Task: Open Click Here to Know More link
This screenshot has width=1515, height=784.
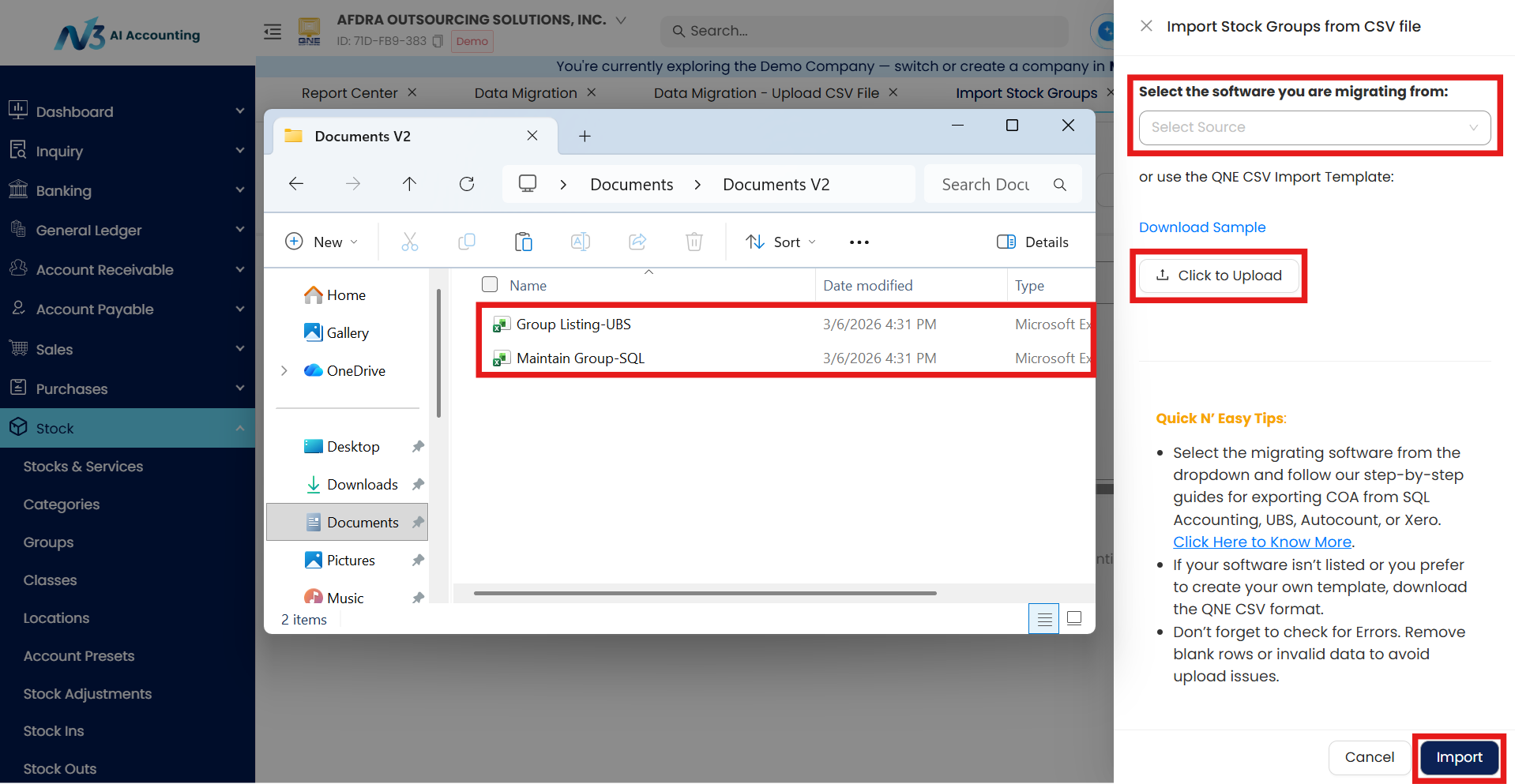Action: point(1262,542)
